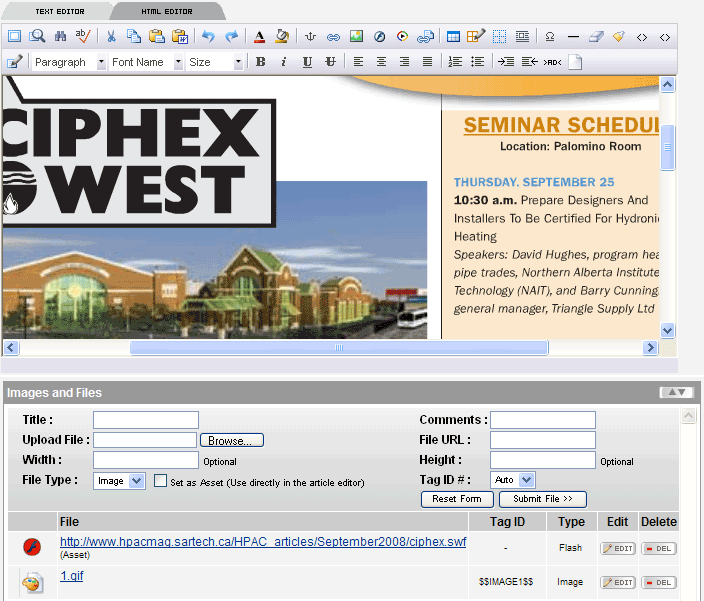Redo the last edit

point(231,36)
